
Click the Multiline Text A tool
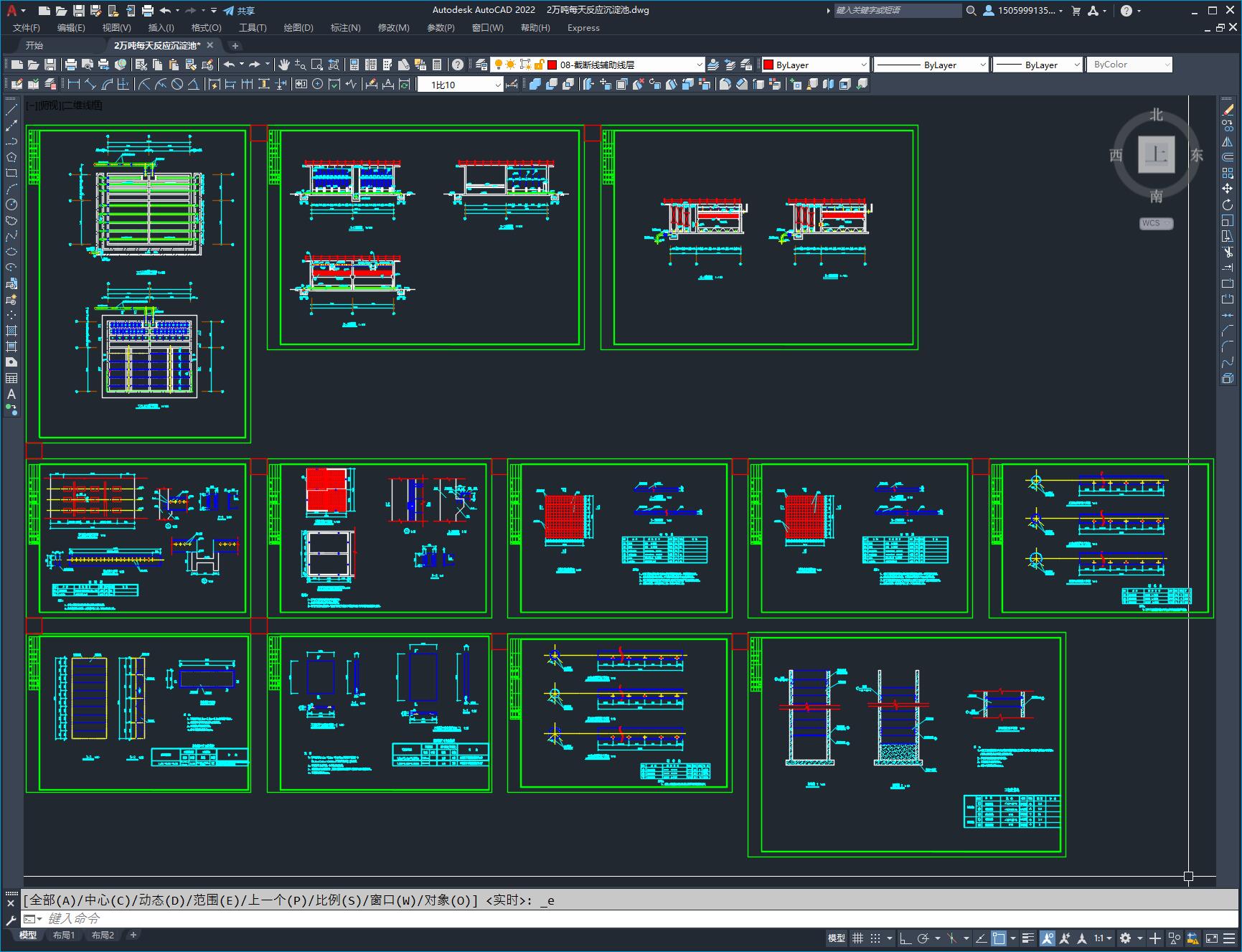(11, 394)
